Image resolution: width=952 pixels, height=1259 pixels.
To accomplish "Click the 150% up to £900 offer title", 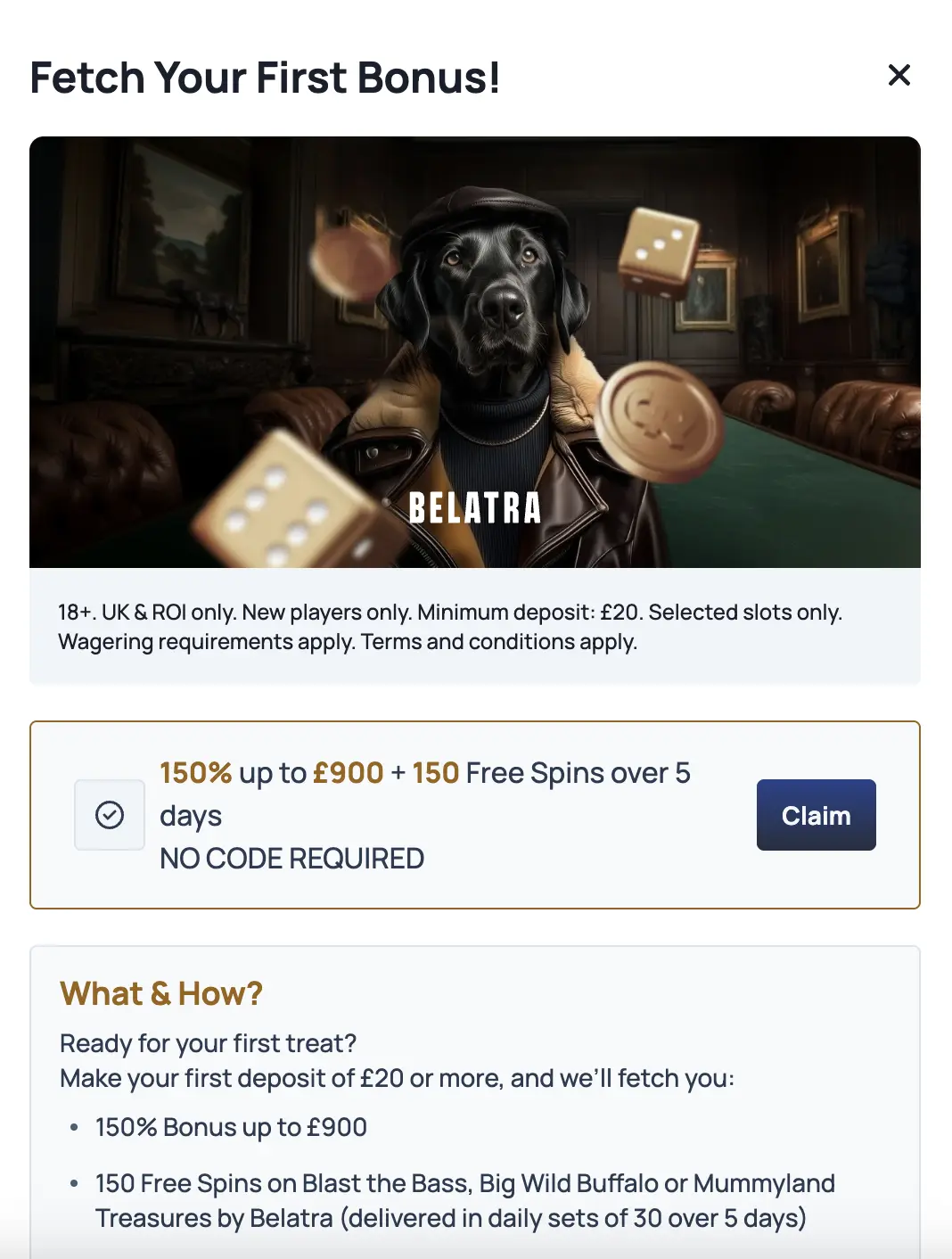I will 424,773.
